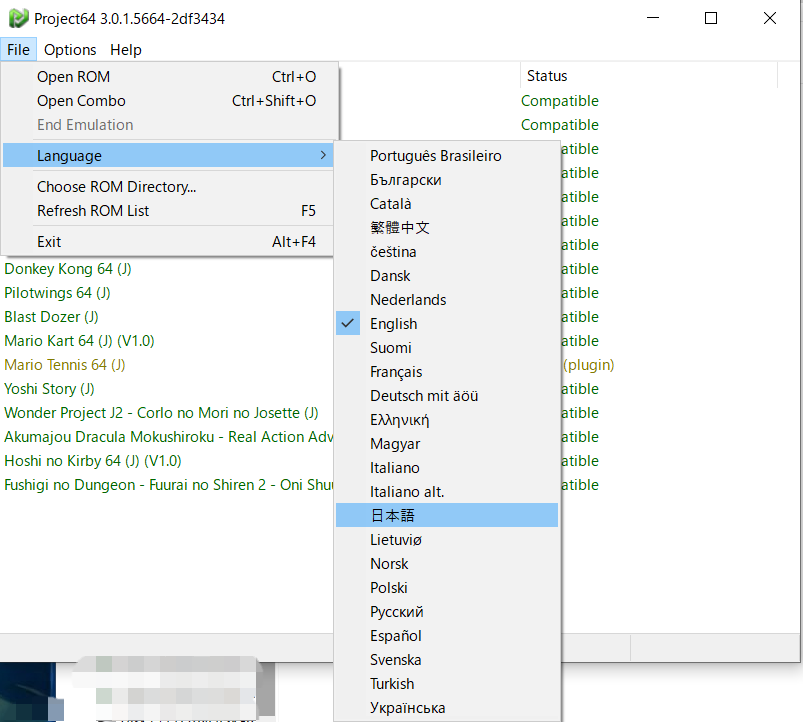803x722 pixels.
Task: Select Yoshi Story (J) ROM
Action: [x=49, y=389]
